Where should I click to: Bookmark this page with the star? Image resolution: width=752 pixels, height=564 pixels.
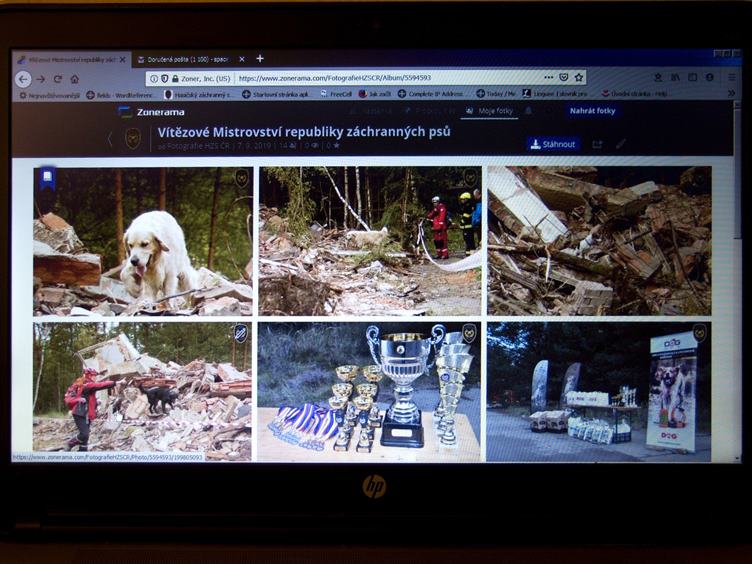click(579, 77)
